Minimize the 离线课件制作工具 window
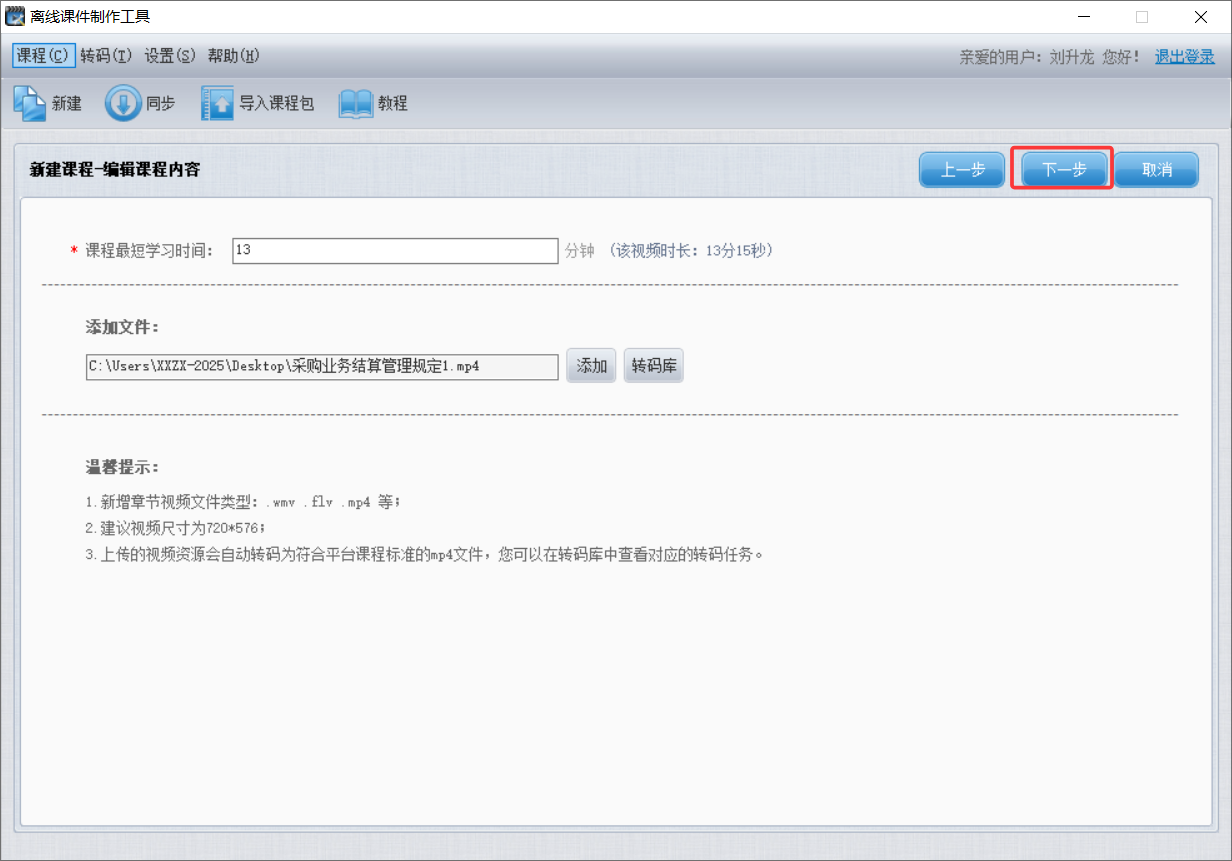This screenshot has width=1232, height=861. pyautogui.click(x=1085, y=16)
